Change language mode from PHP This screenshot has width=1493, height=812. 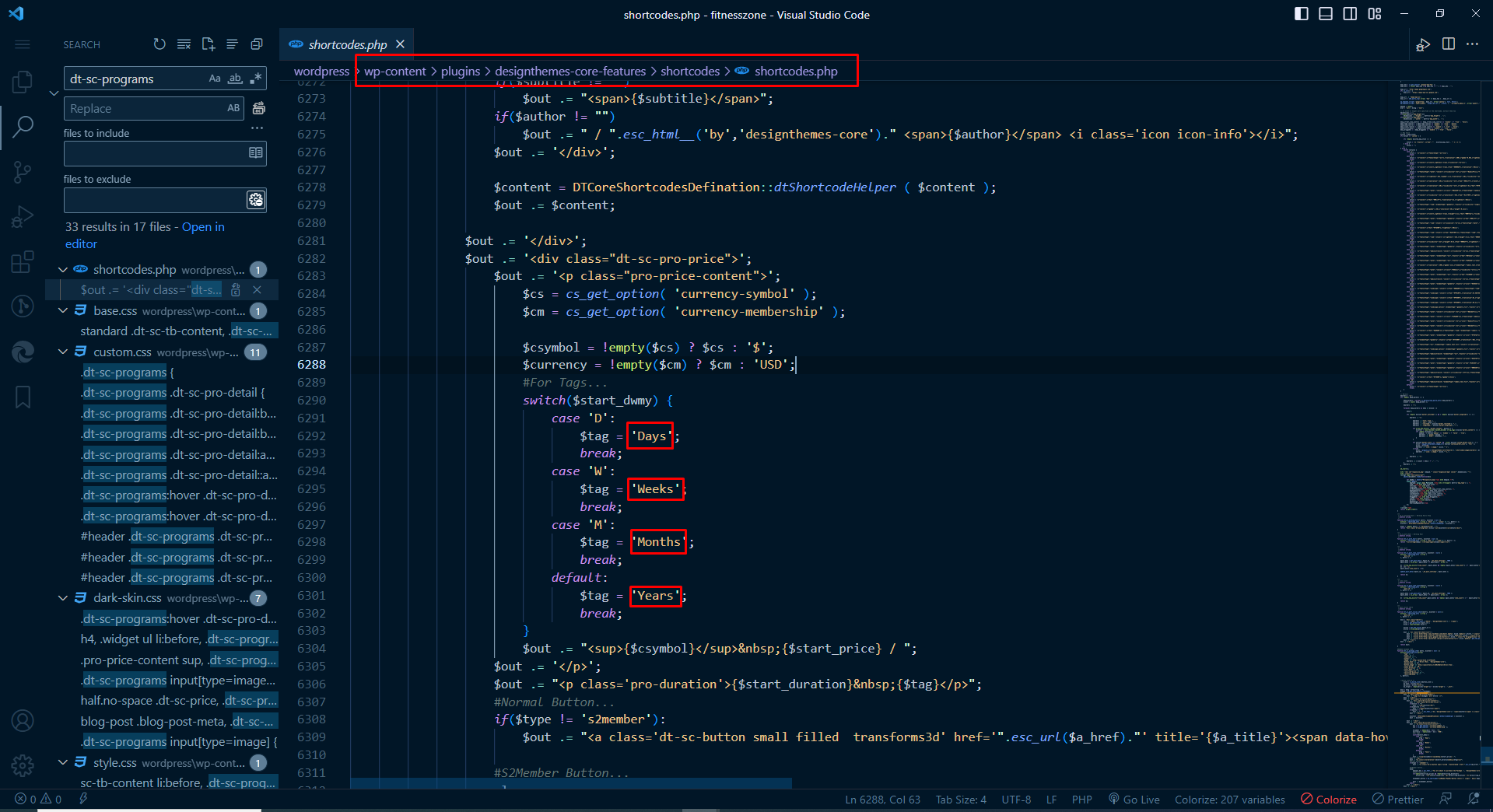[x=1081, y=800]
